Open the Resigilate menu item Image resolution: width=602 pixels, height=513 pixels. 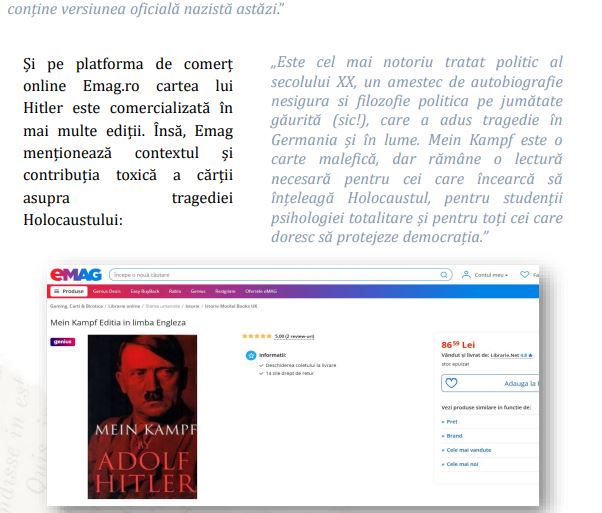coord(226,291)
